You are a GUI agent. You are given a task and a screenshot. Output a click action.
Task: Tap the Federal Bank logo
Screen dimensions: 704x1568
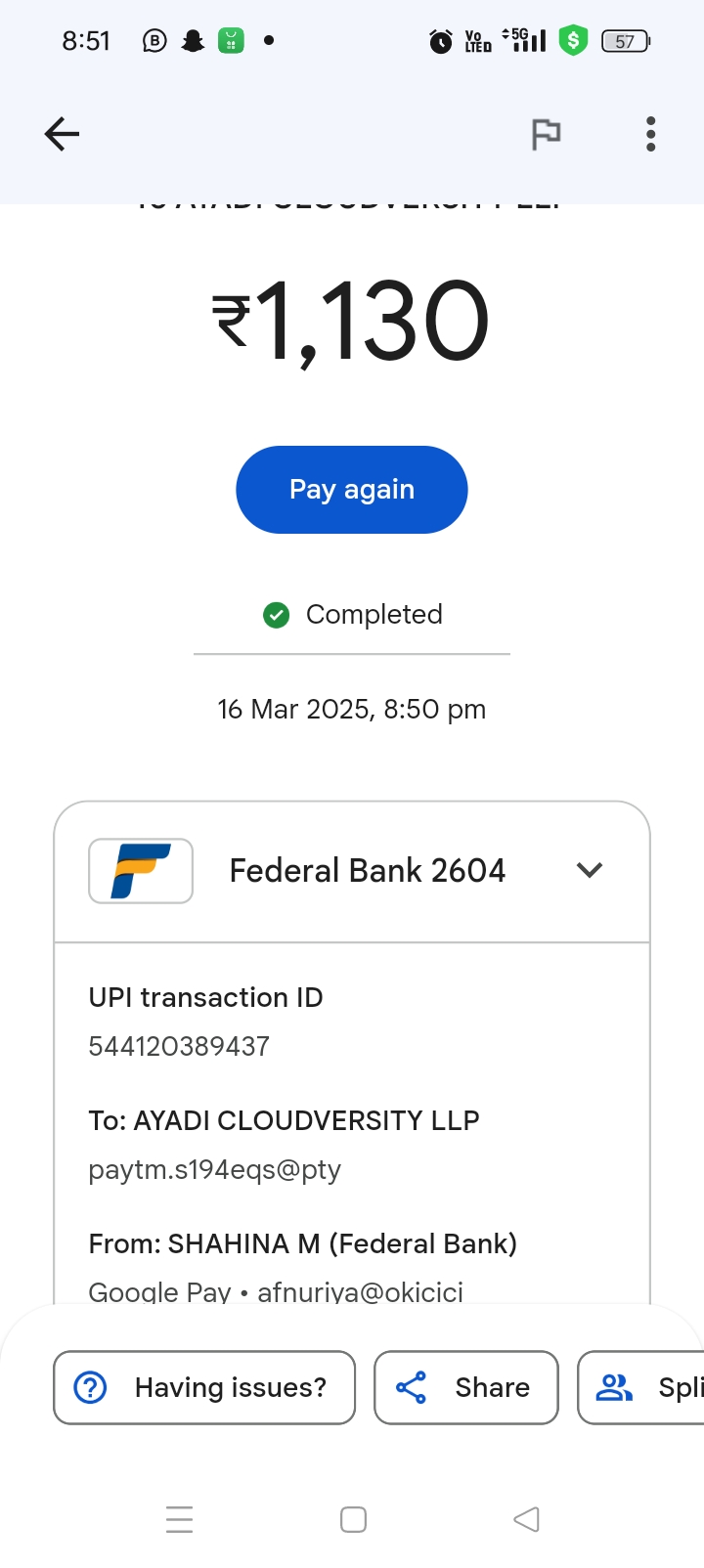tap(141, 870)
